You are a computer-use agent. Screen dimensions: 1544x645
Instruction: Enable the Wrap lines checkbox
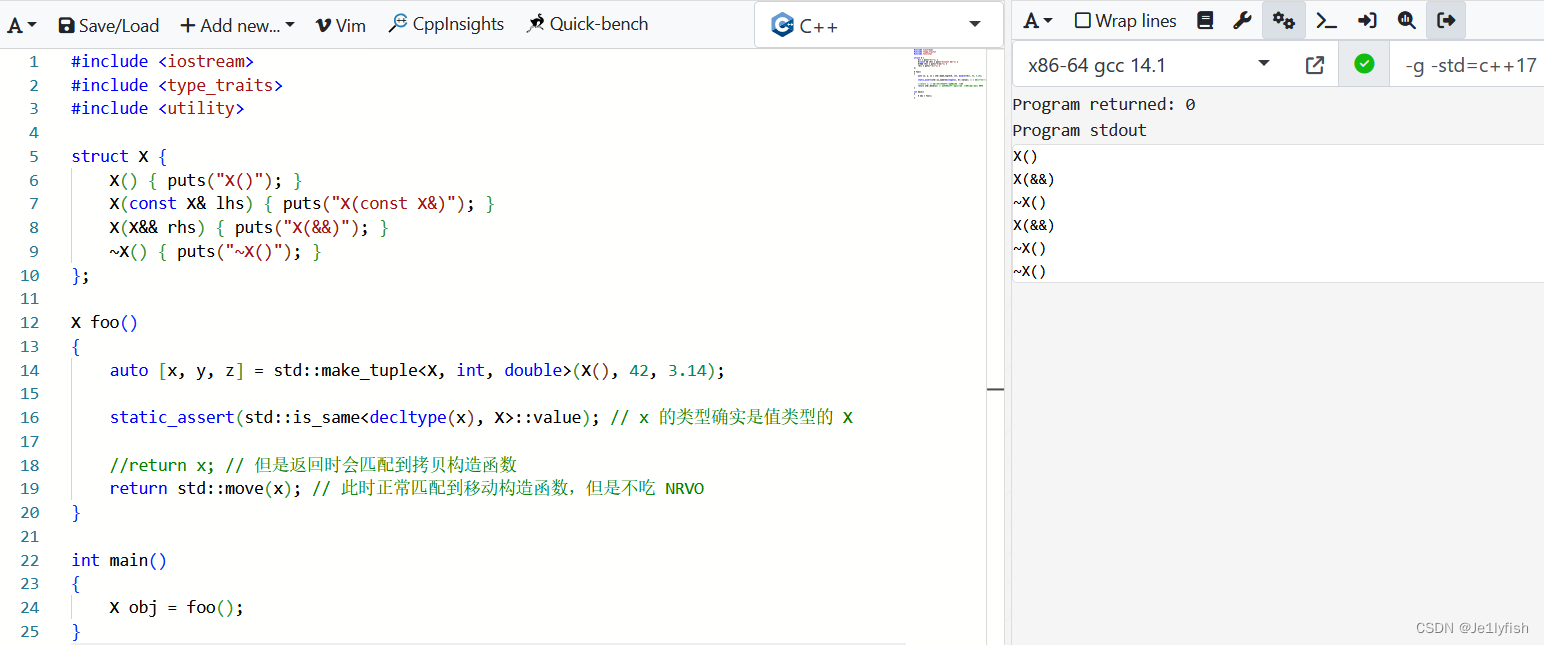[1083, 19]
